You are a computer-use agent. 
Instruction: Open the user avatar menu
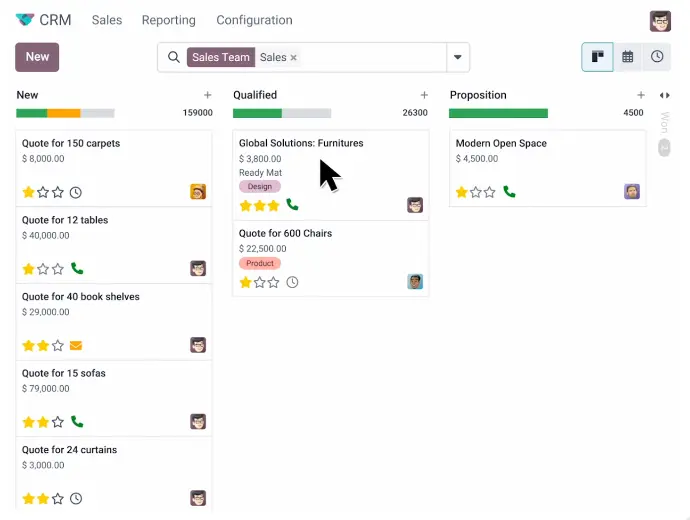(660, 21)
